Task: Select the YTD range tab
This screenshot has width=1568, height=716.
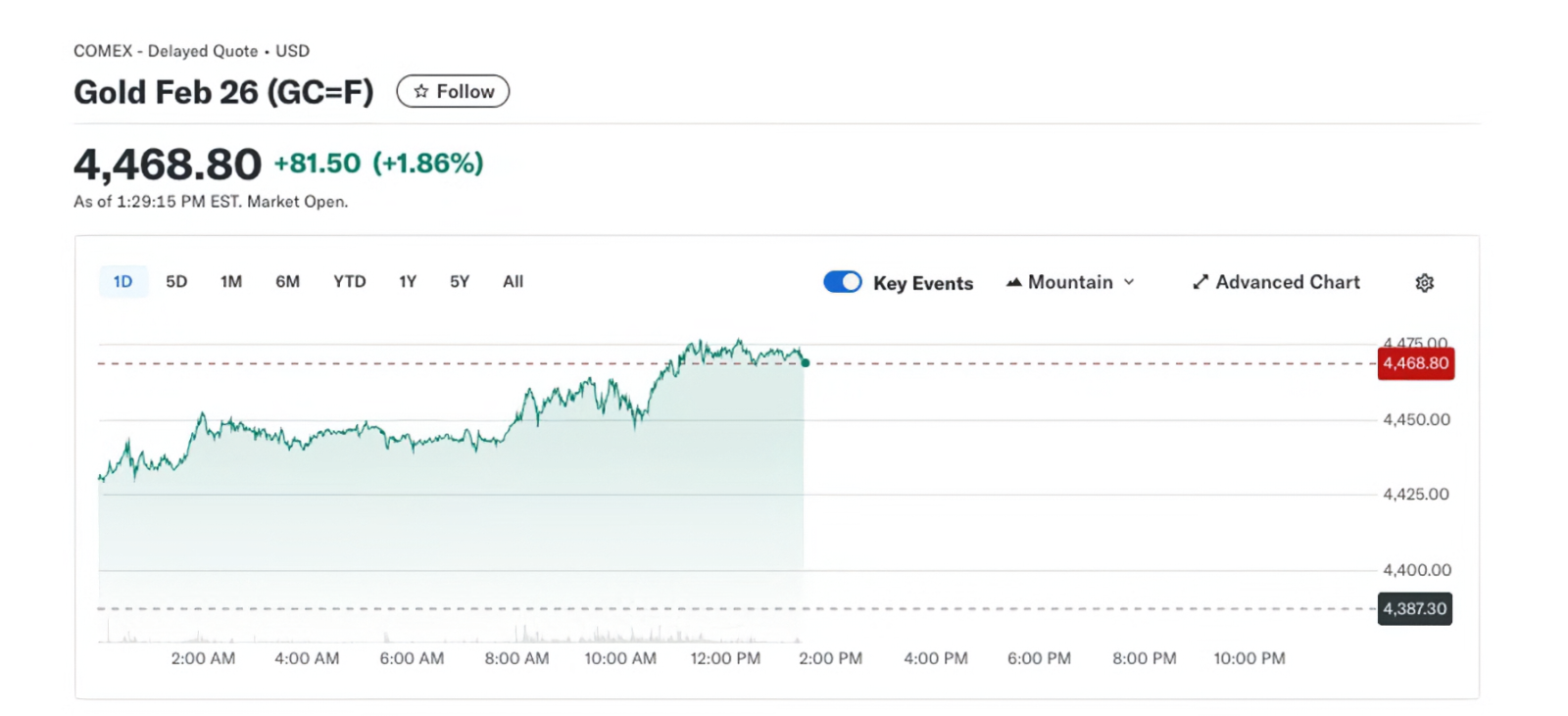Action: click(x=349, y=282)
